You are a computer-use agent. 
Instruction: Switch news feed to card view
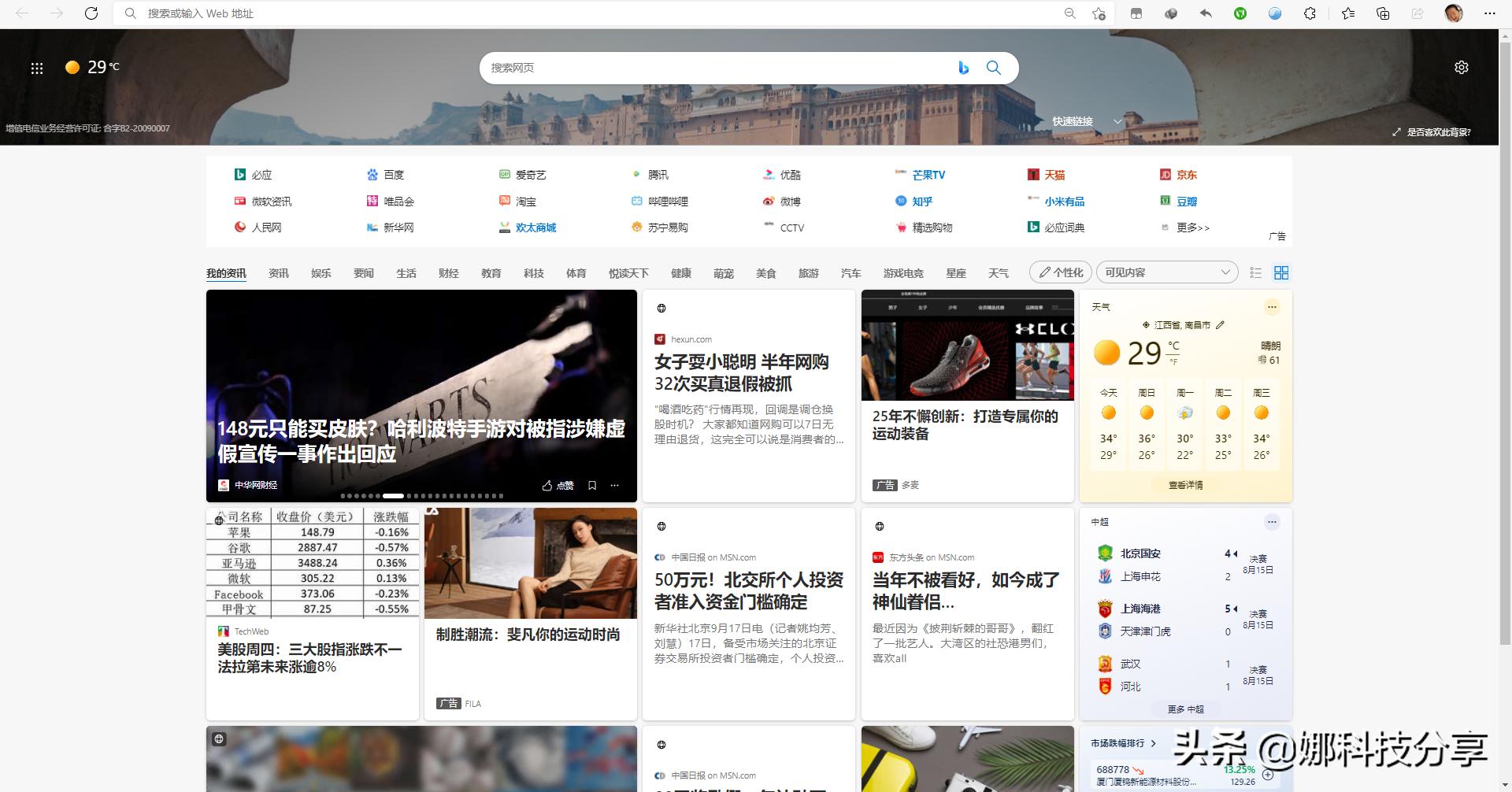pyautogui.click(x=1282, y=272)
